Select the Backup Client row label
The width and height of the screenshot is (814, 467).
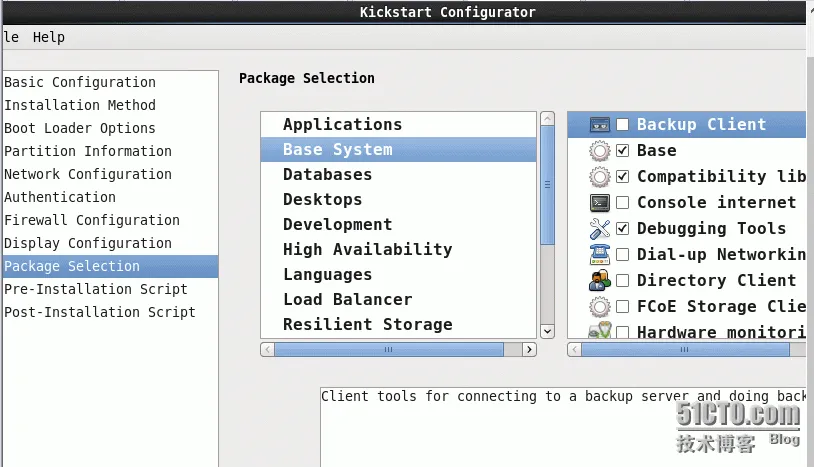coord(701,125)
